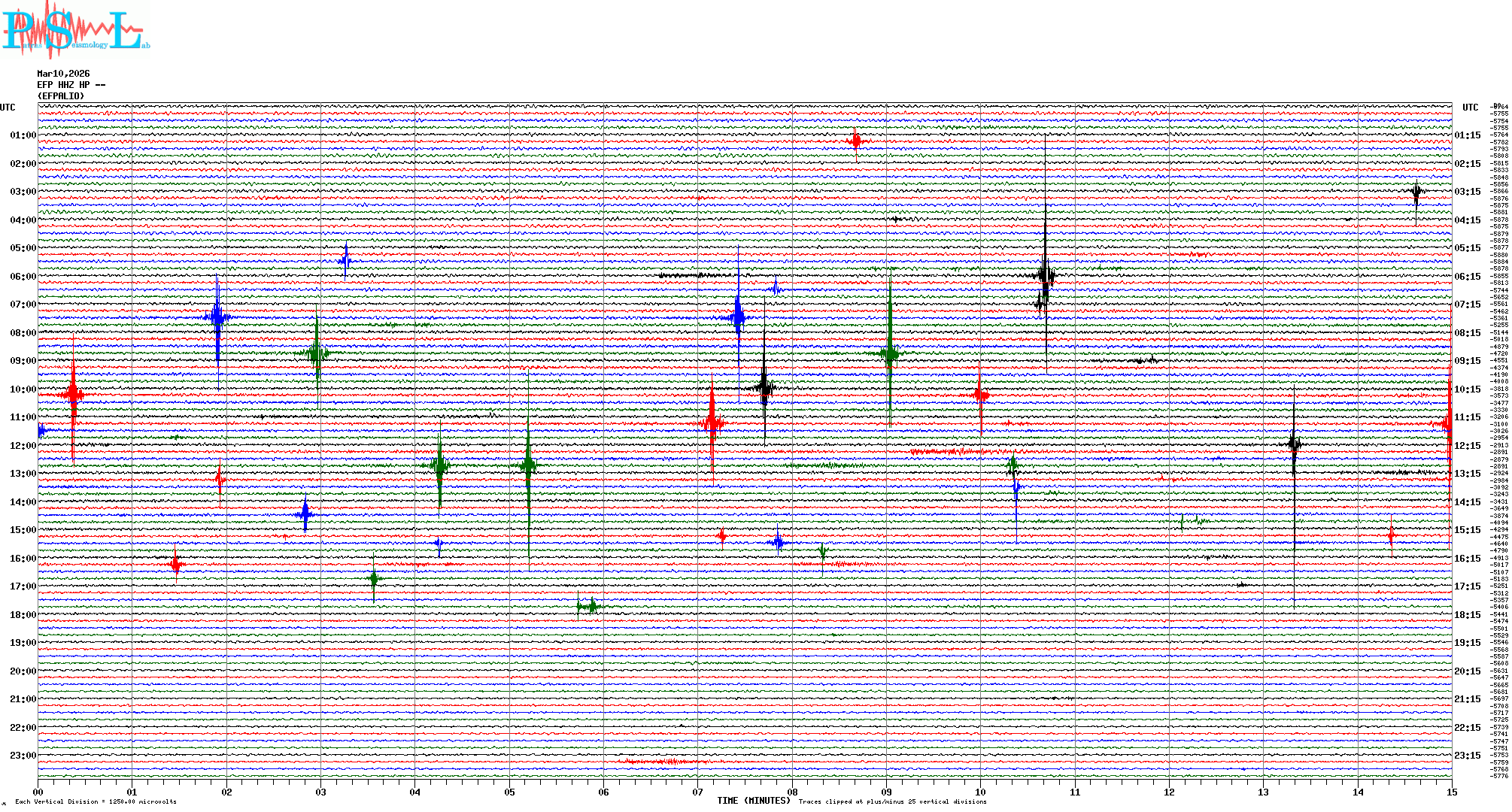Click the PSL Seismology Lab logo
Image resolution: width=1512 pixels, height=812 pixels.
[75, 30]
